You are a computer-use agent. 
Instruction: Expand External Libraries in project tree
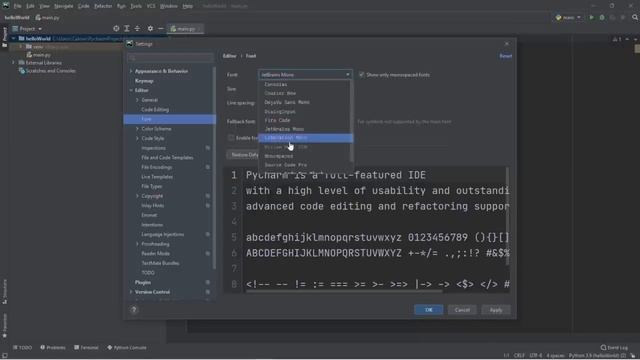pos(13,63)
